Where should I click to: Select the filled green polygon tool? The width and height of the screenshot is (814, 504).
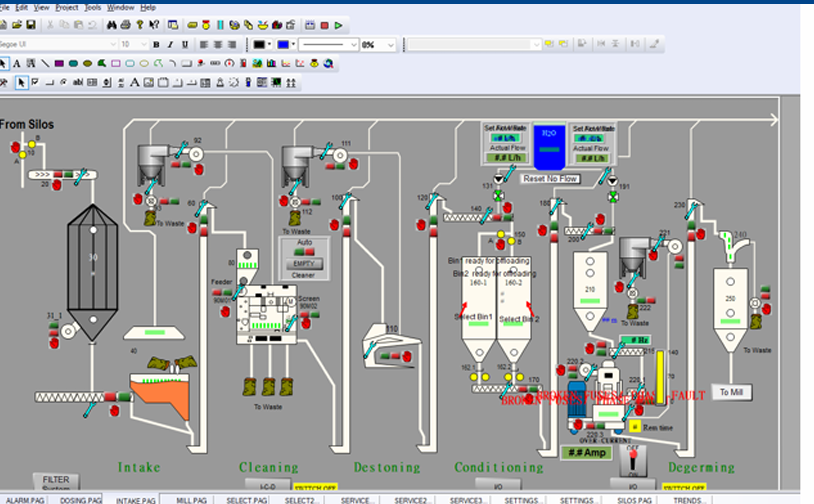102,63
